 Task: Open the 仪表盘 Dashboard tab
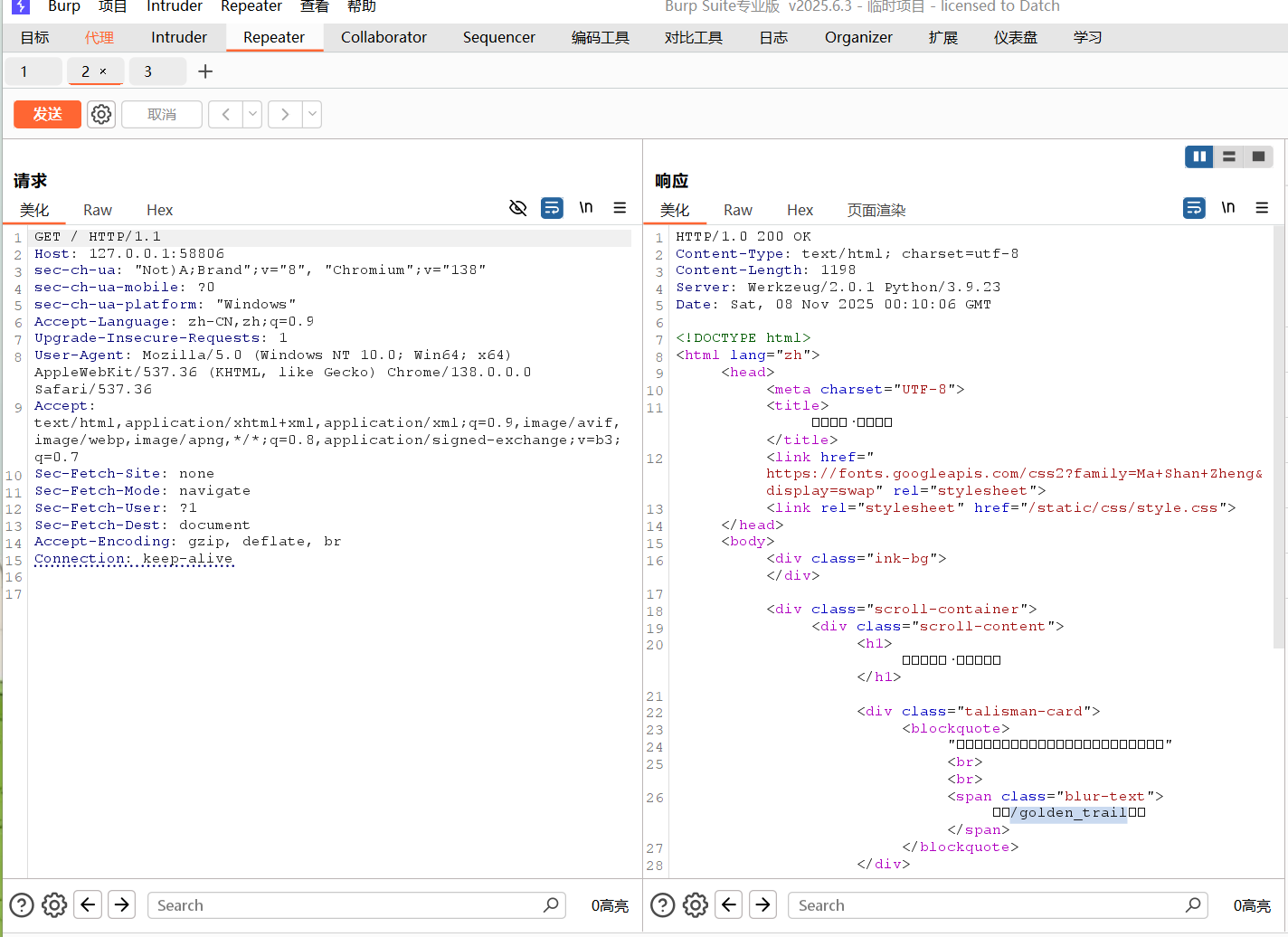[x=1016, y=37]
